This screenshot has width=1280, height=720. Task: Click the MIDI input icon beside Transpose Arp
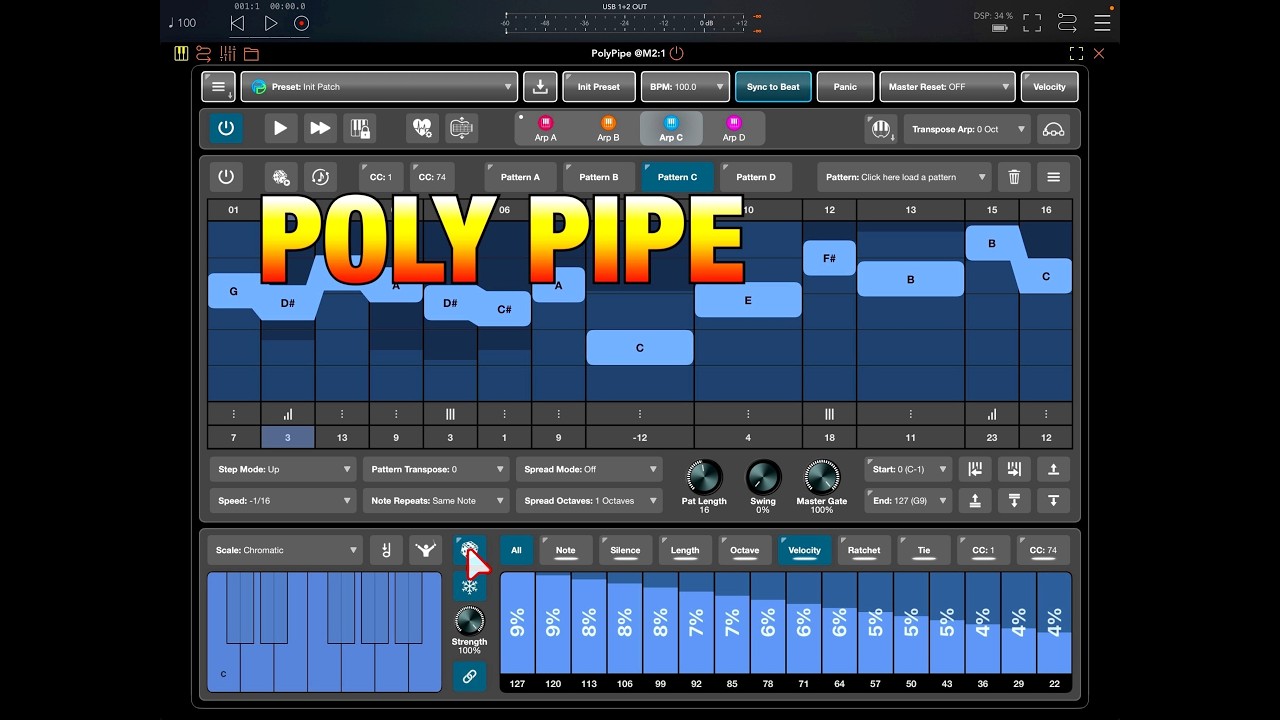pyautogui.click(x=881, y=129)
